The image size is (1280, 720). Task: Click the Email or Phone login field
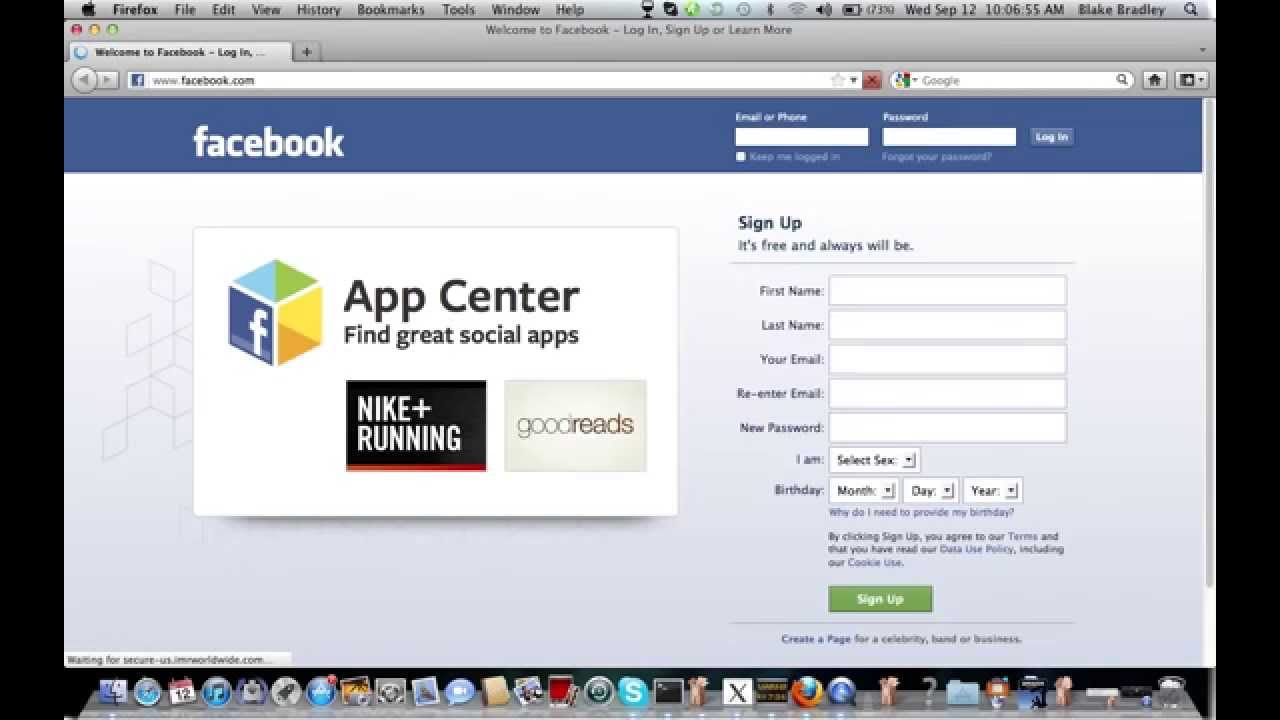pos(802,137)
